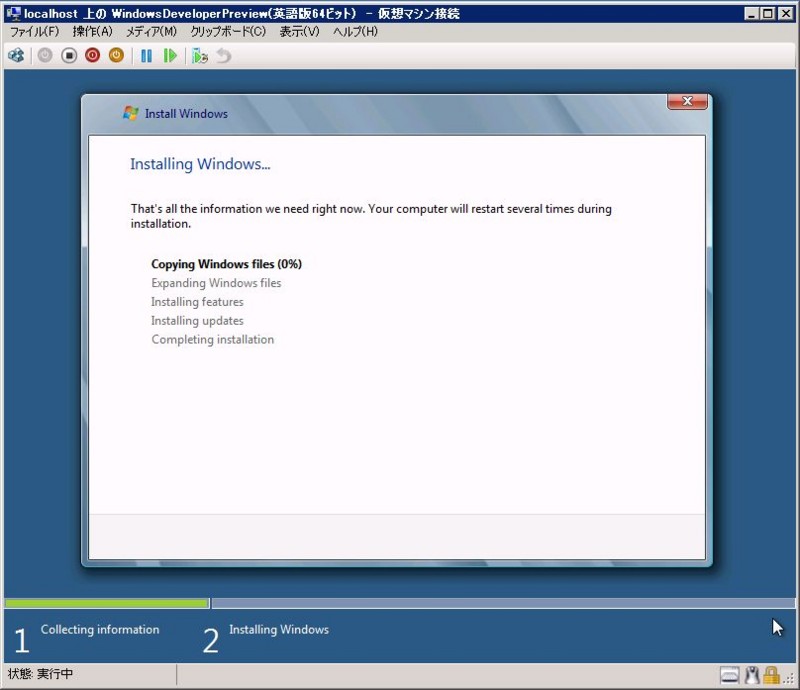This screenshot has width=800, height=690.
Task: Click the 'Expanding Windows files' step
Action: 216,283
